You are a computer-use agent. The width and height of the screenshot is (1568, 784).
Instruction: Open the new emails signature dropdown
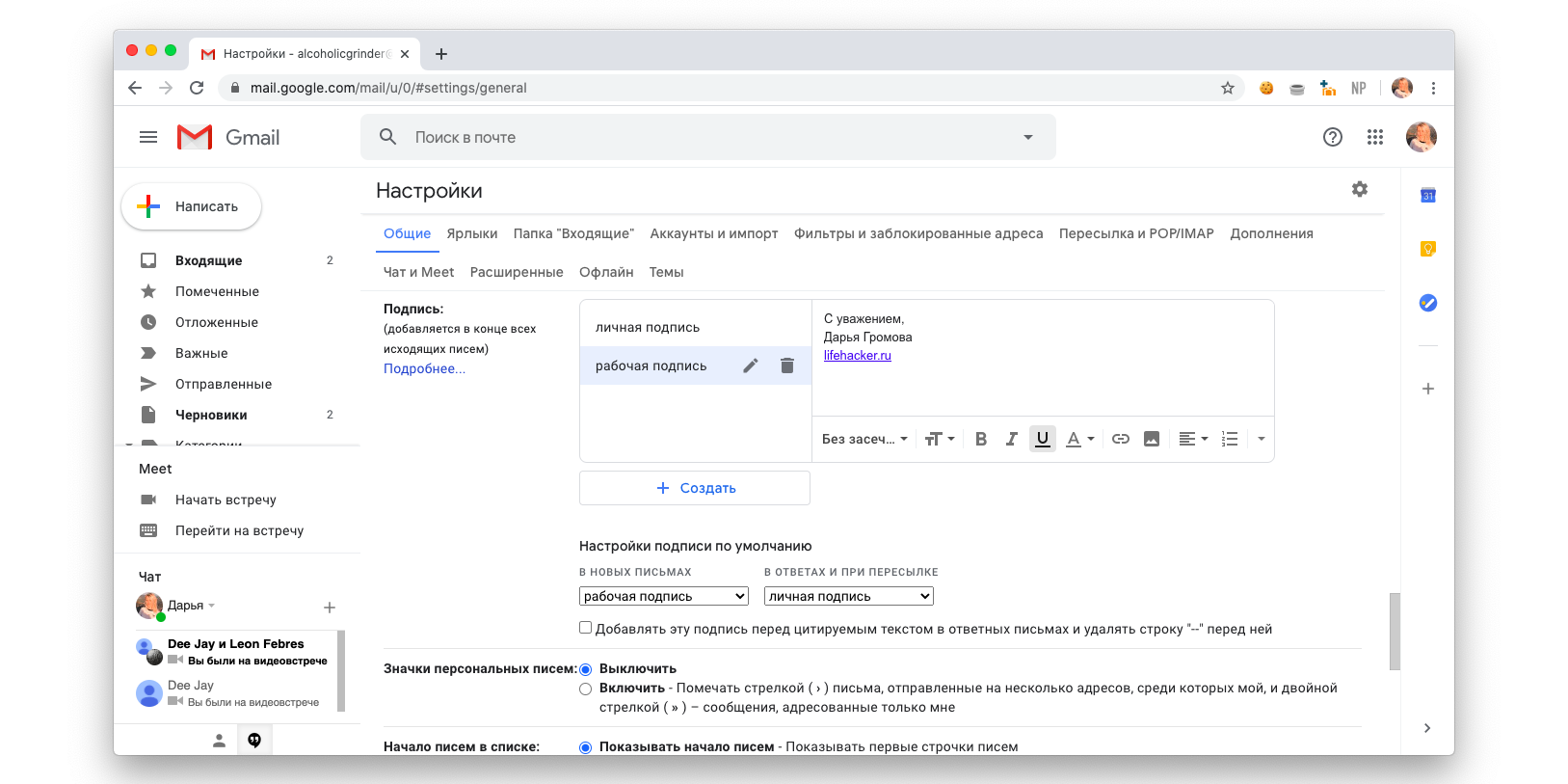[664, 596]
